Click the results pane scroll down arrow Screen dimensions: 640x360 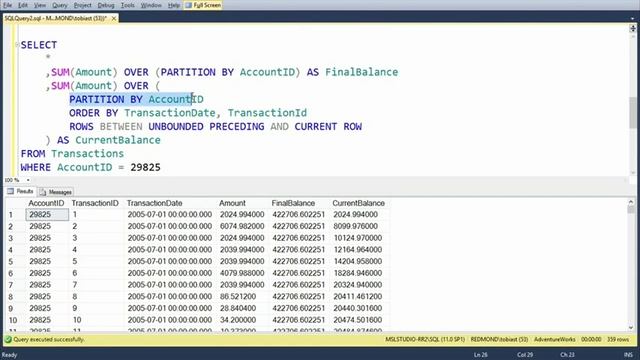[x=631, y=327]
